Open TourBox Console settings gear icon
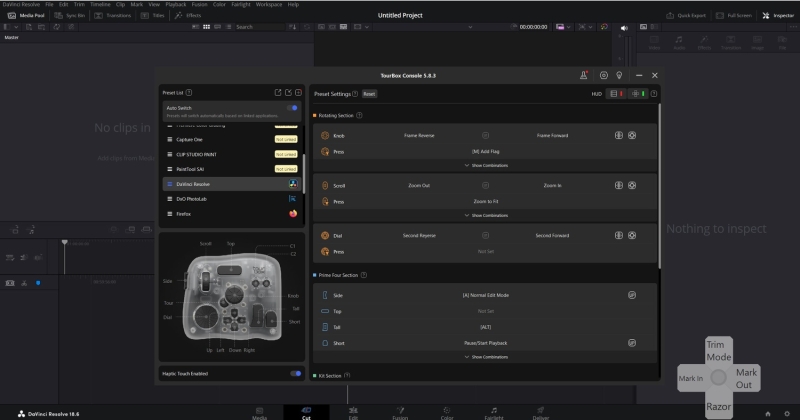This screenshot has height=420, width=800. pos(604,75)
